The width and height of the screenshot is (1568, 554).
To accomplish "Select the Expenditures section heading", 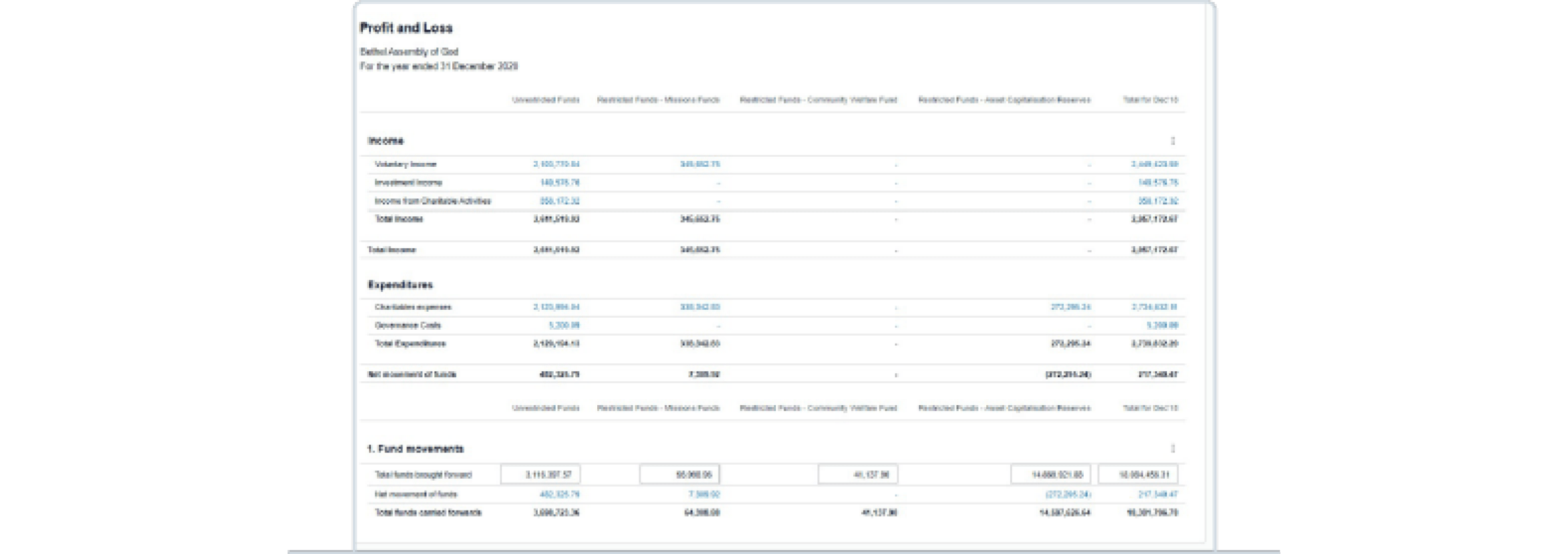I will tap(400, 285).
